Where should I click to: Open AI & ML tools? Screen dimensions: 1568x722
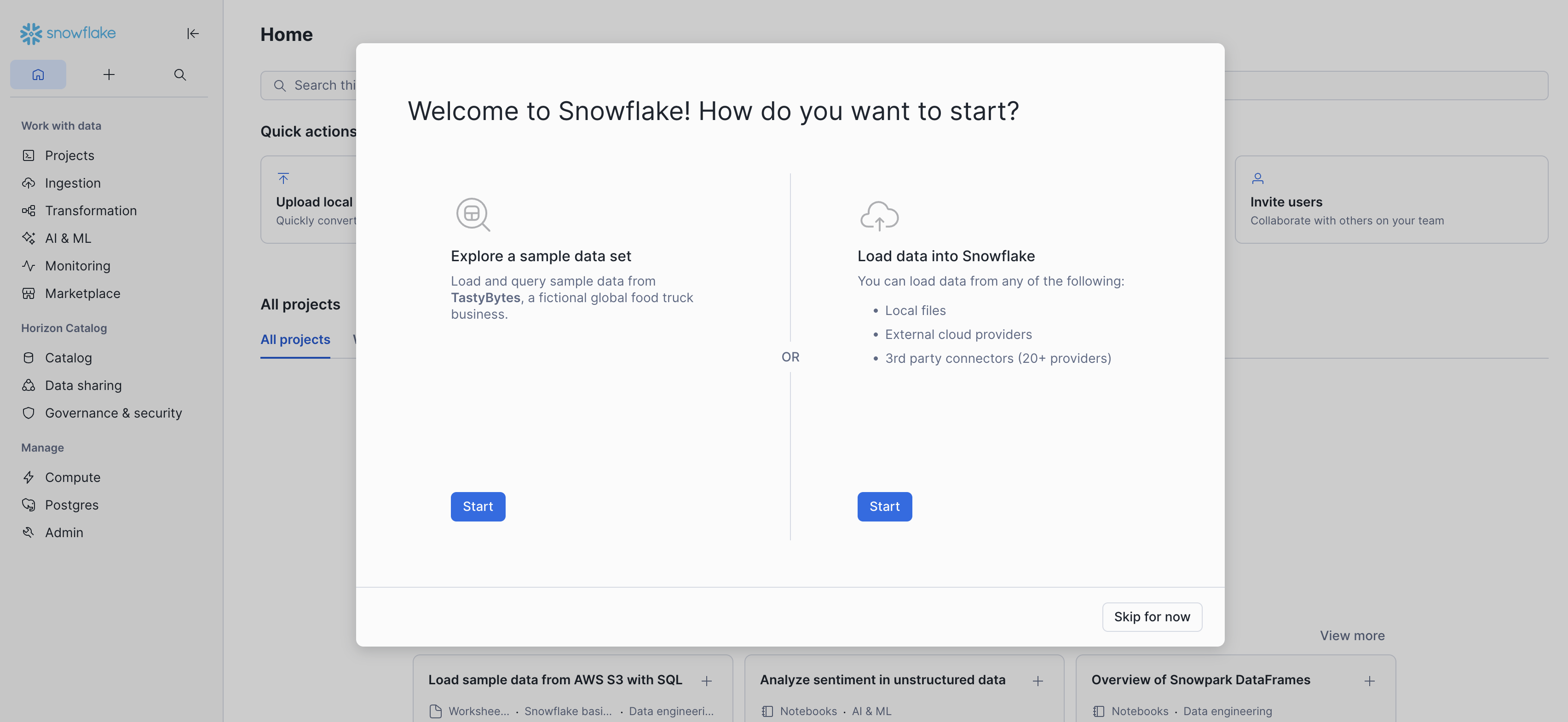(x=68, y=238)
